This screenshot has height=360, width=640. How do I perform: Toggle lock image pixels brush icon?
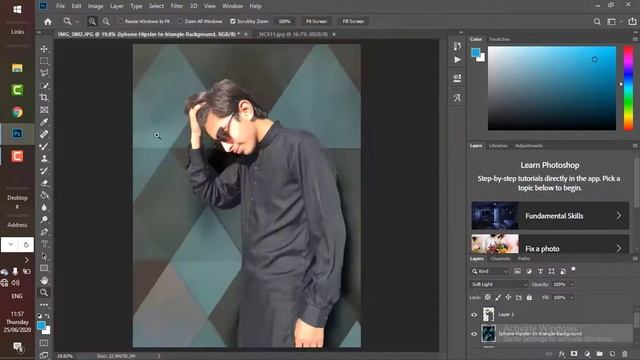tap(498, 298)
